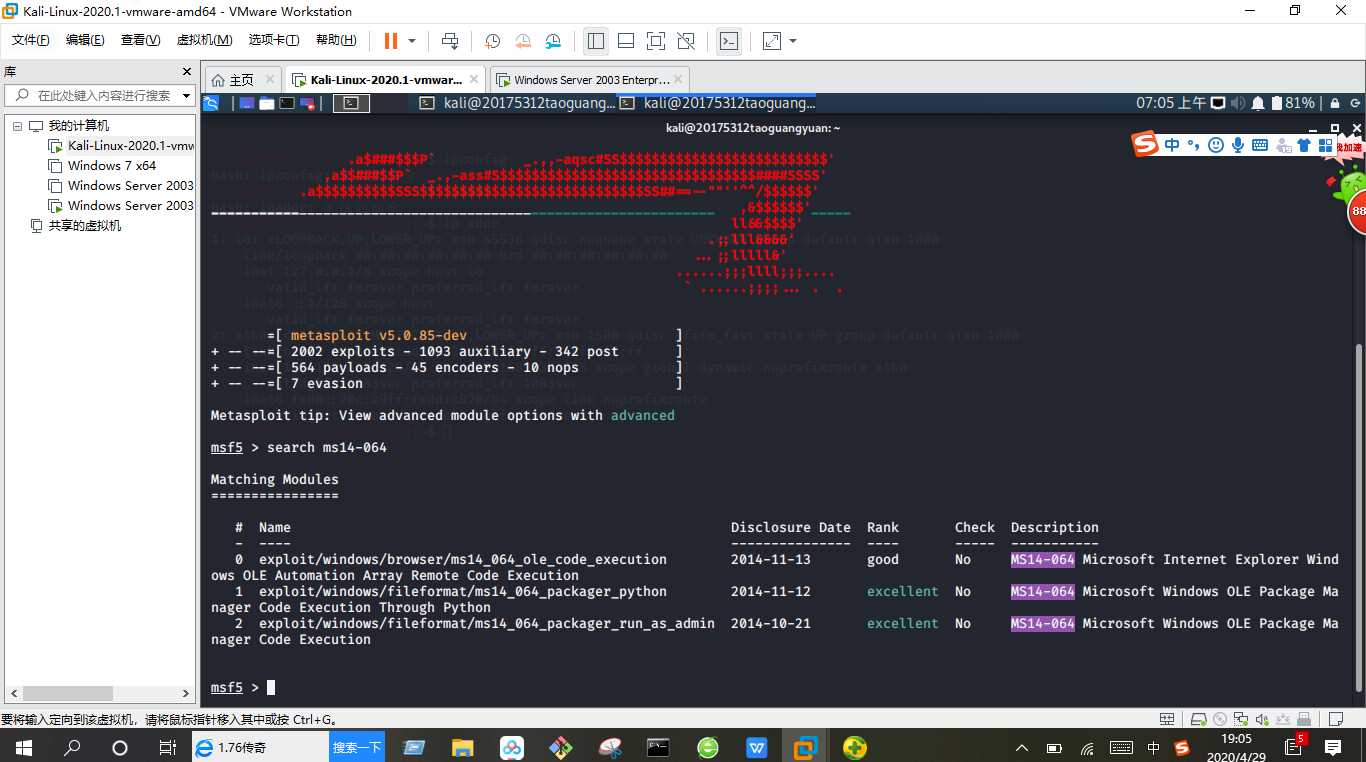
Task: Open the 1.76传奇 browser taskbar item
Action: click(x=260, y=747)
